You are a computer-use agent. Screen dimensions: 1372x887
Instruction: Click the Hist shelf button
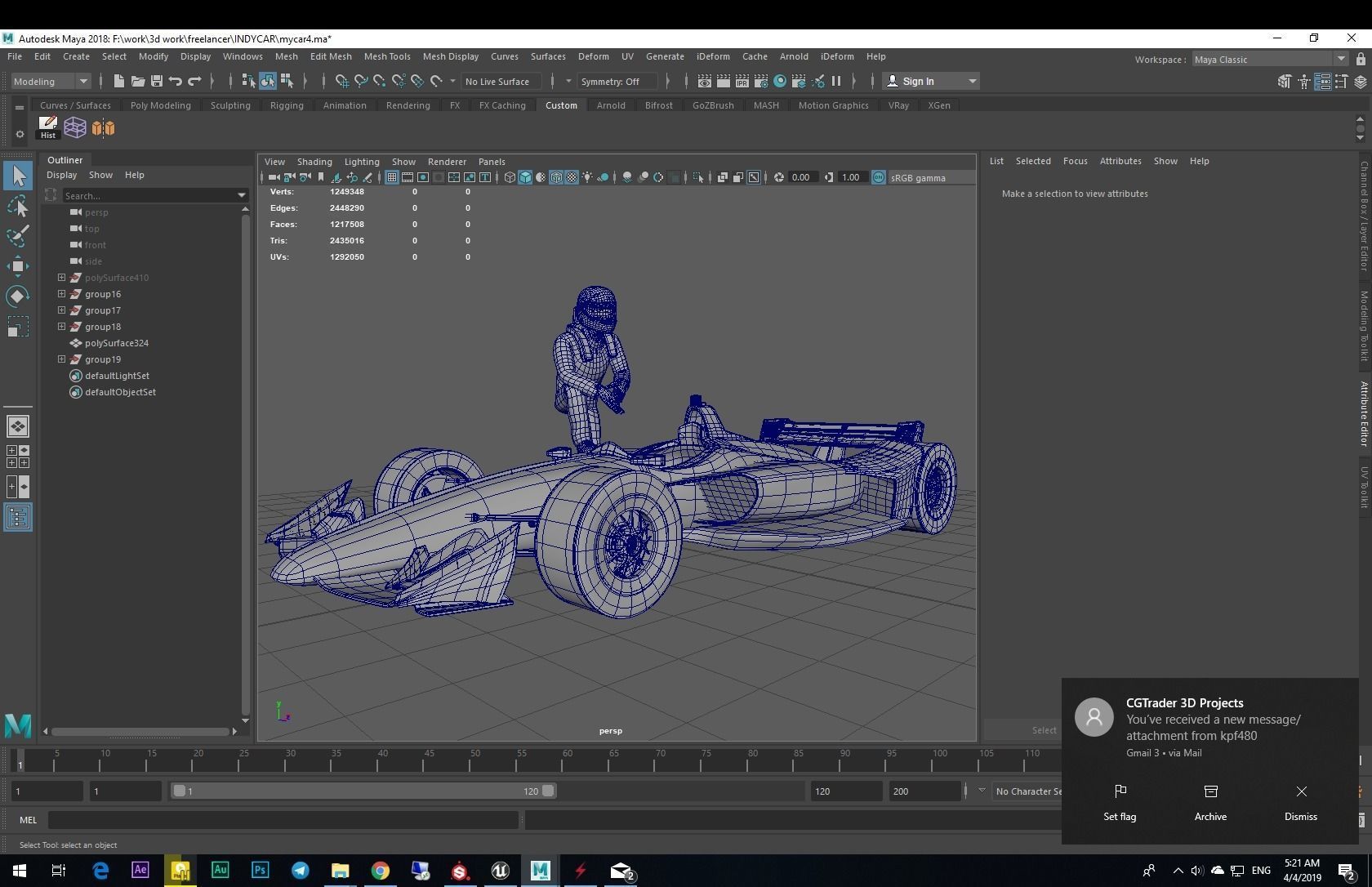pyautogui.click(x=48, y=127)
